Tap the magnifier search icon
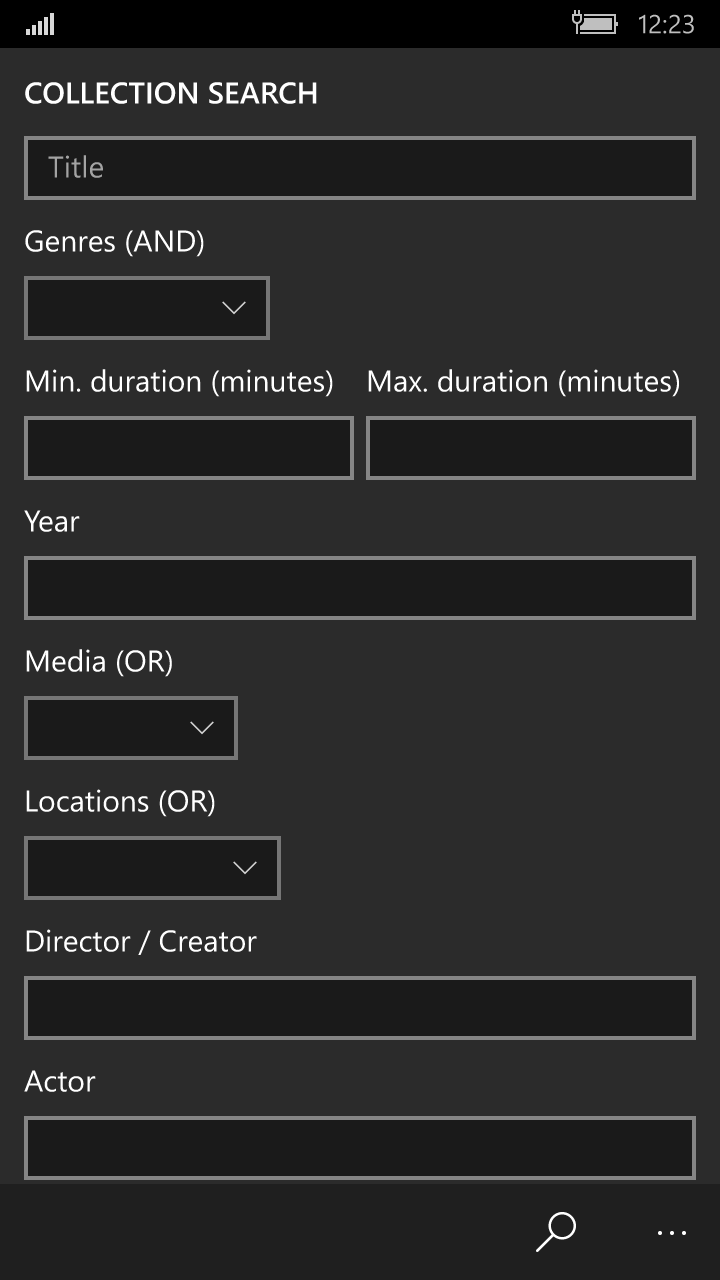The width and height of the screenshot is (720, 1280). (556, 1231)
